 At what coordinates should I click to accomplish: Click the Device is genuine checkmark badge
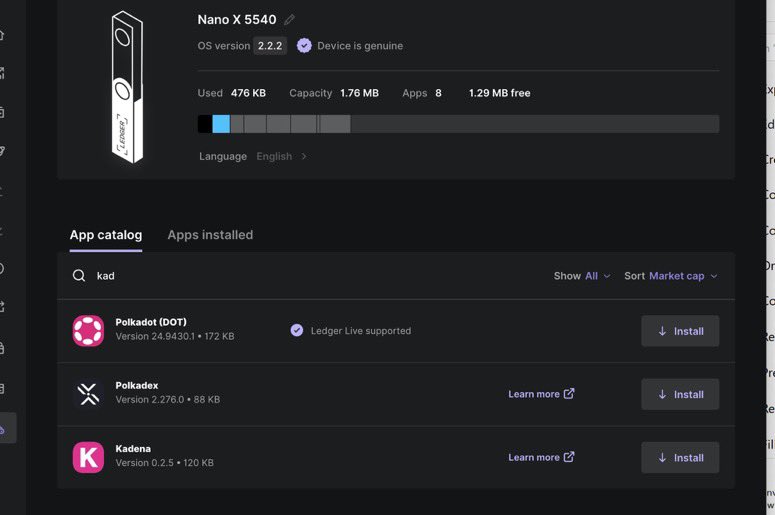coord(304,46)
